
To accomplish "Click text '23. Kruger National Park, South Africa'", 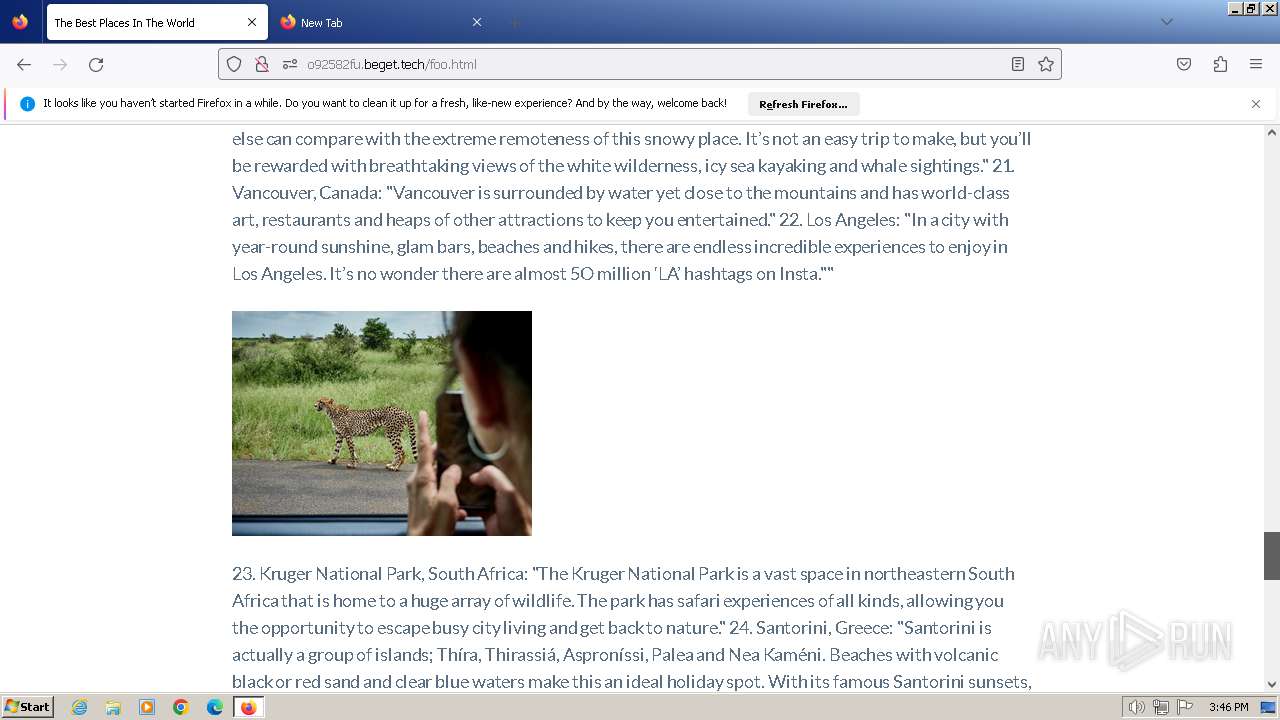I will [380, 574].
